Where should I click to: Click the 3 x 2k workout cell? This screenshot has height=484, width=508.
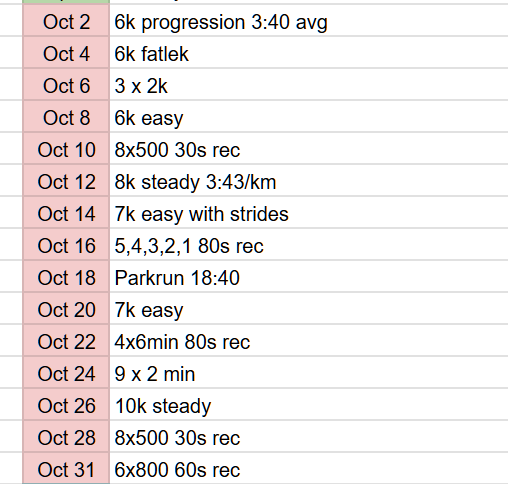[x=309, y=84]
